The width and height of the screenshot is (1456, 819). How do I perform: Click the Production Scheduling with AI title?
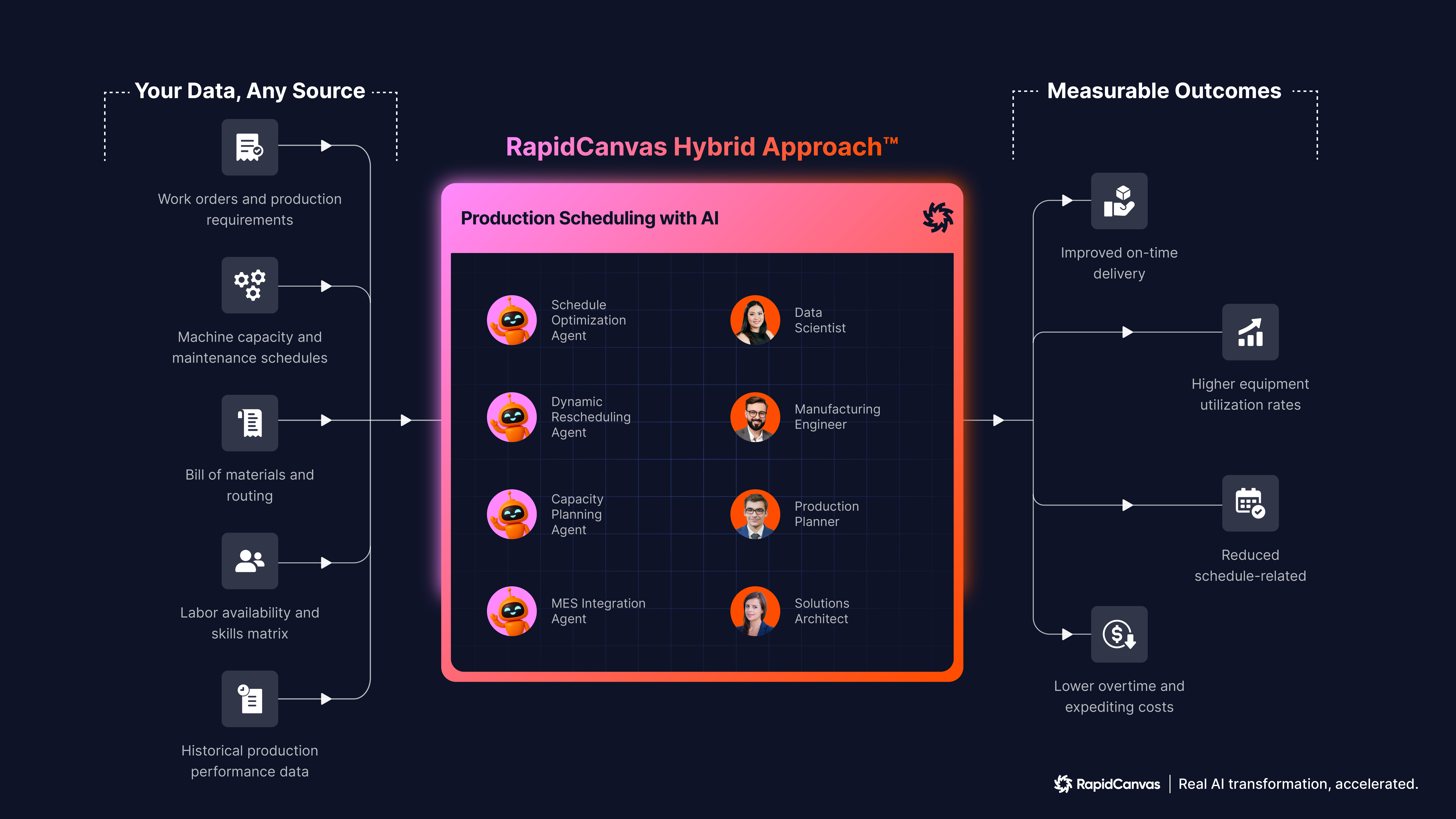tap(589, 218)
